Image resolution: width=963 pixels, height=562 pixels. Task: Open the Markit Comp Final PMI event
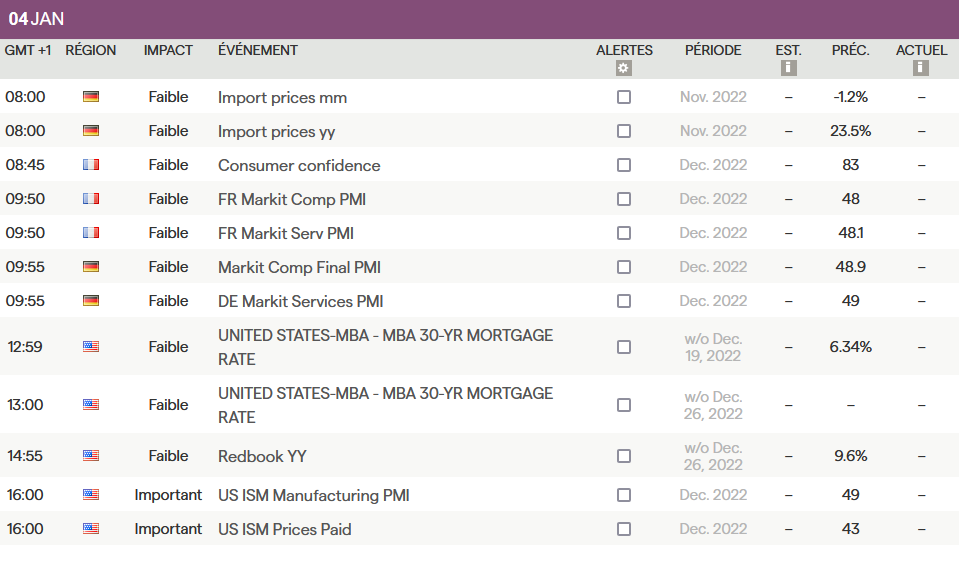[x=299, y=267]
